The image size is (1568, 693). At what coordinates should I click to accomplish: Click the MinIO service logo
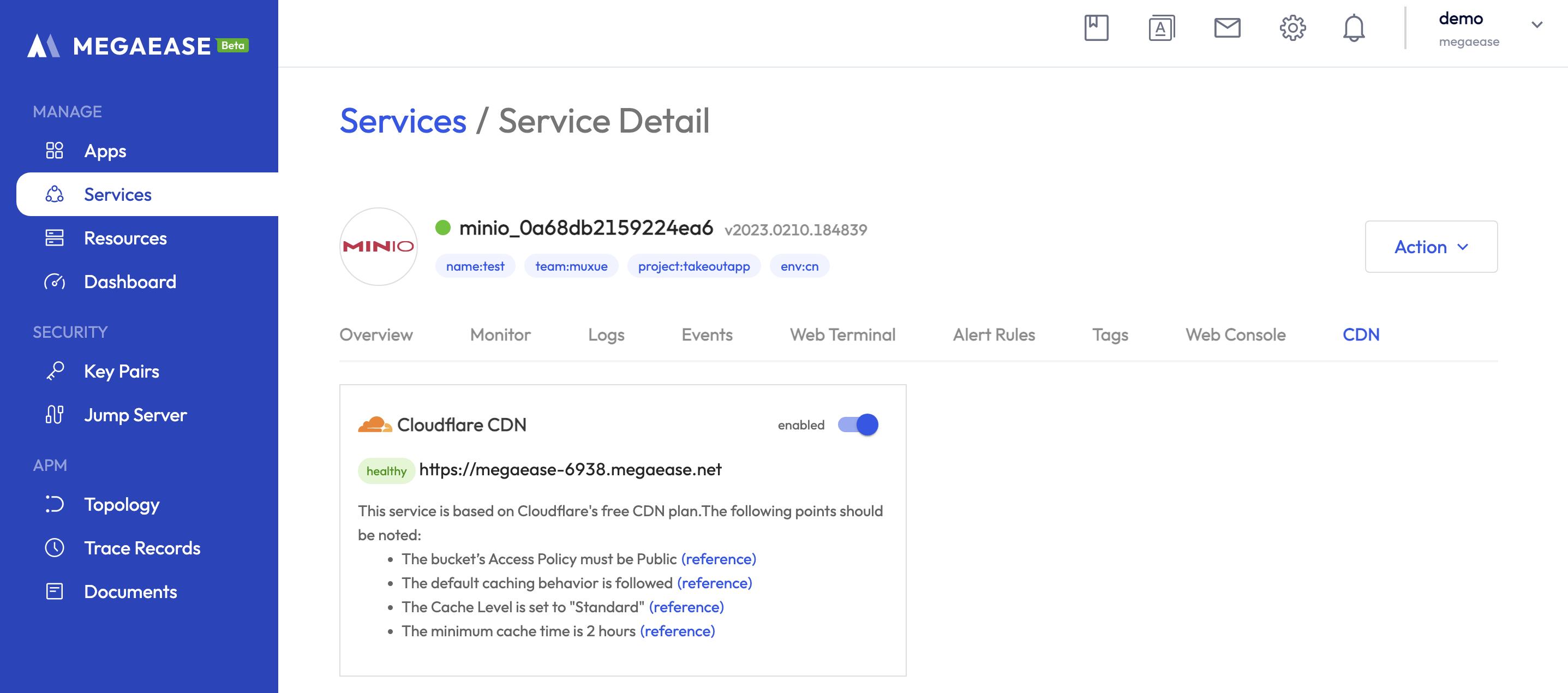click(x=378, y=247)
